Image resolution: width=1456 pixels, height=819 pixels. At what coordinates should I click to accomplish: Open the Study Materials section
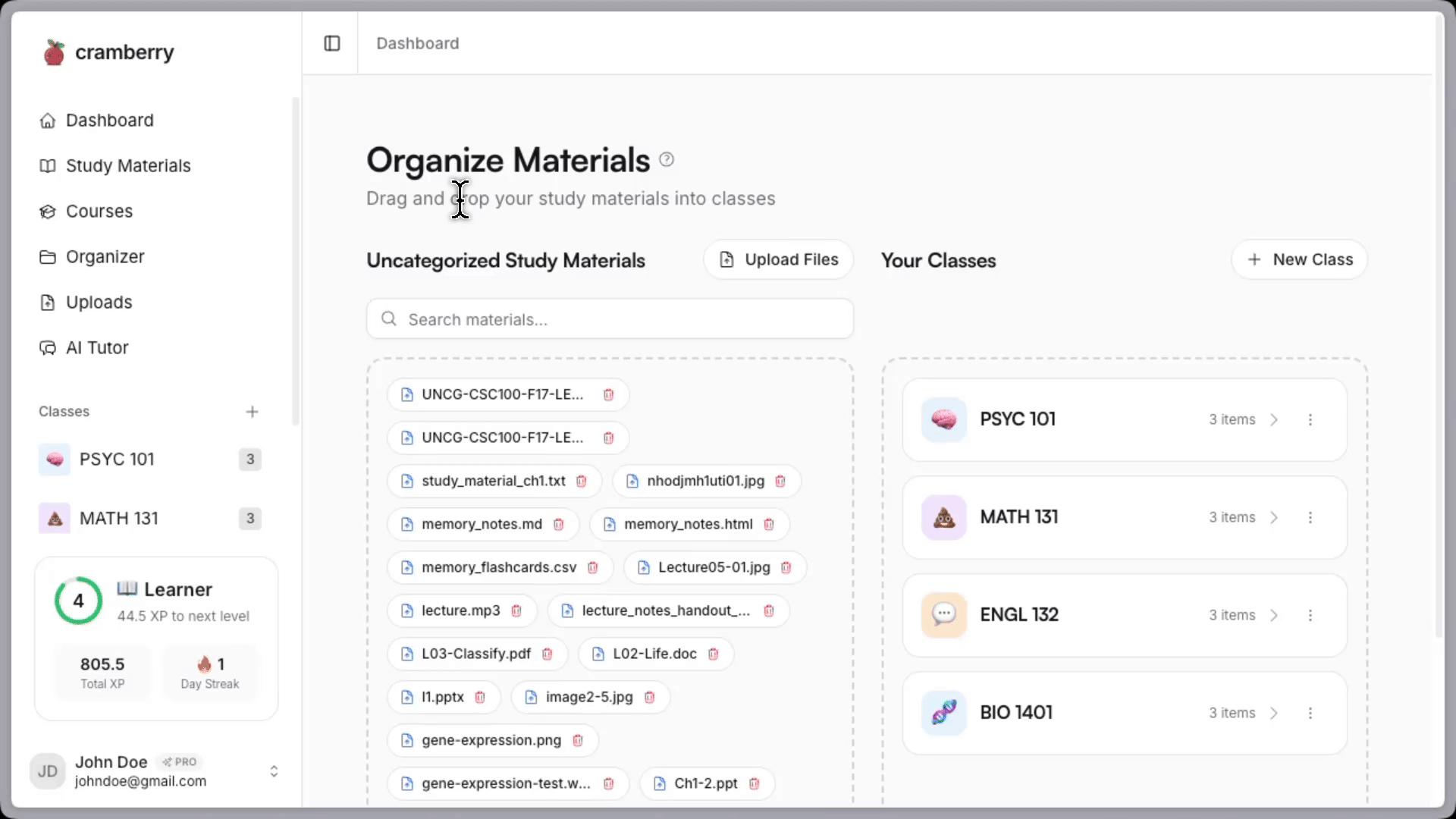tap(128, 165)
